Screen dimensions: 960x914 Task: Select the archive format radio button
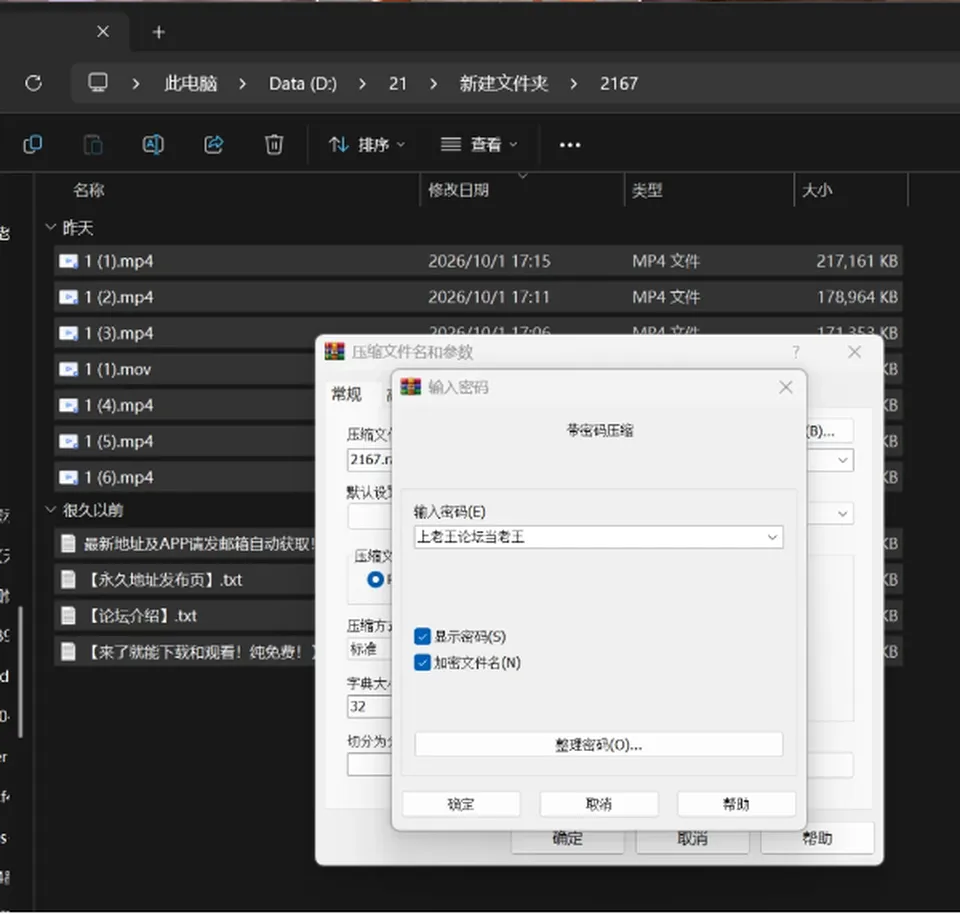point(375,579)
